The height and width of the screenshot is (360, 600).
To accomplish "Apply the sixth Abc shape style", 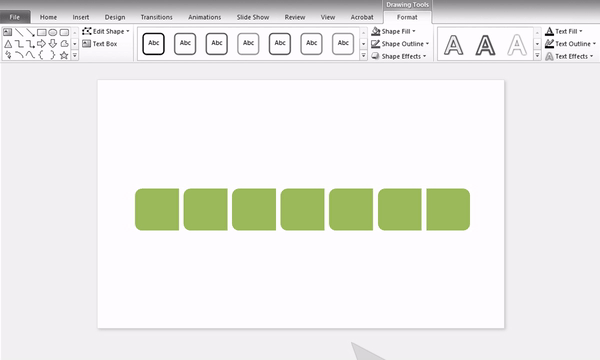I will tap(311, 44).
